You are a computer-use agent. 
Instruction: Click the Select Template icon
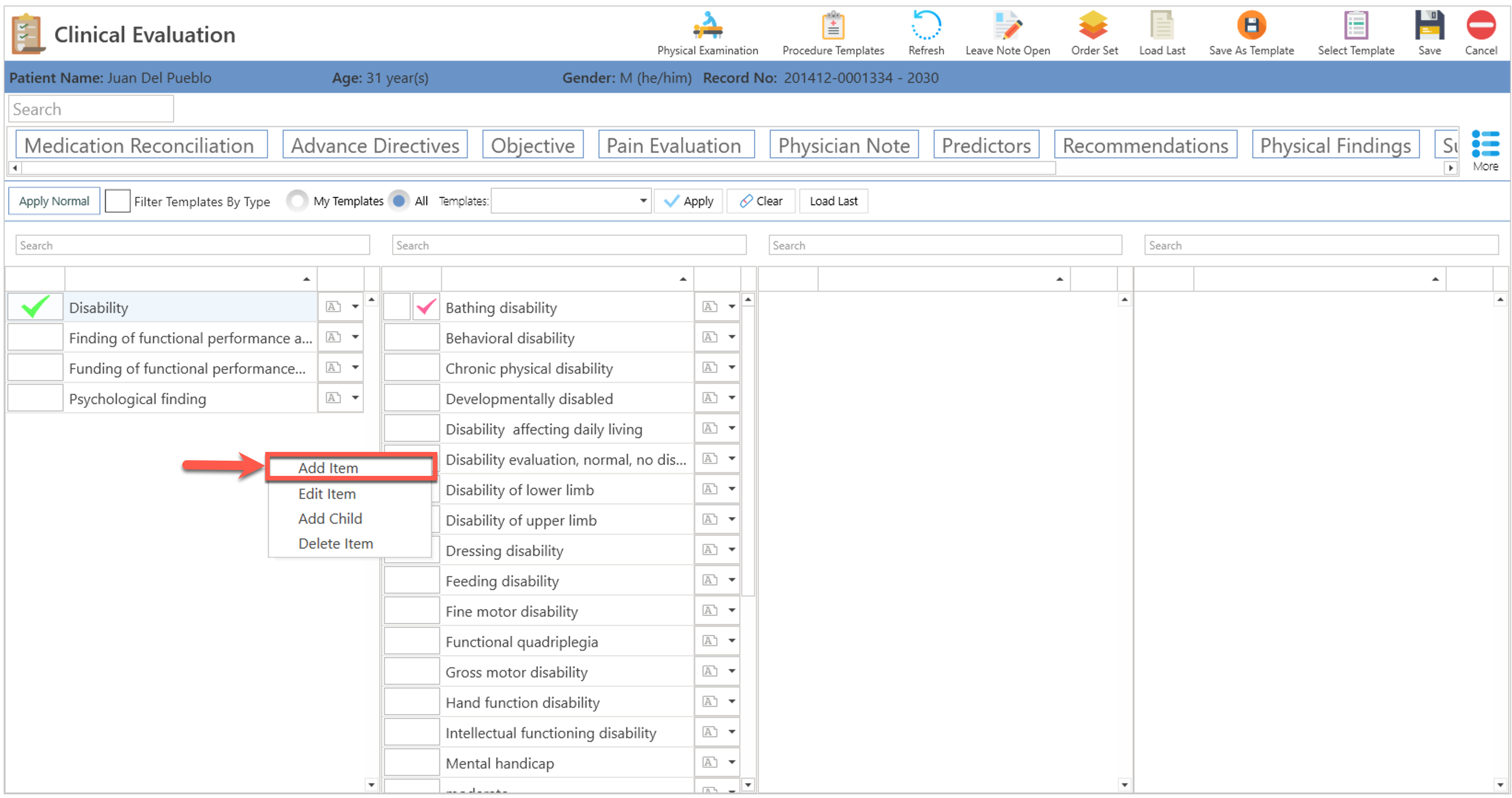(1355, 25)
